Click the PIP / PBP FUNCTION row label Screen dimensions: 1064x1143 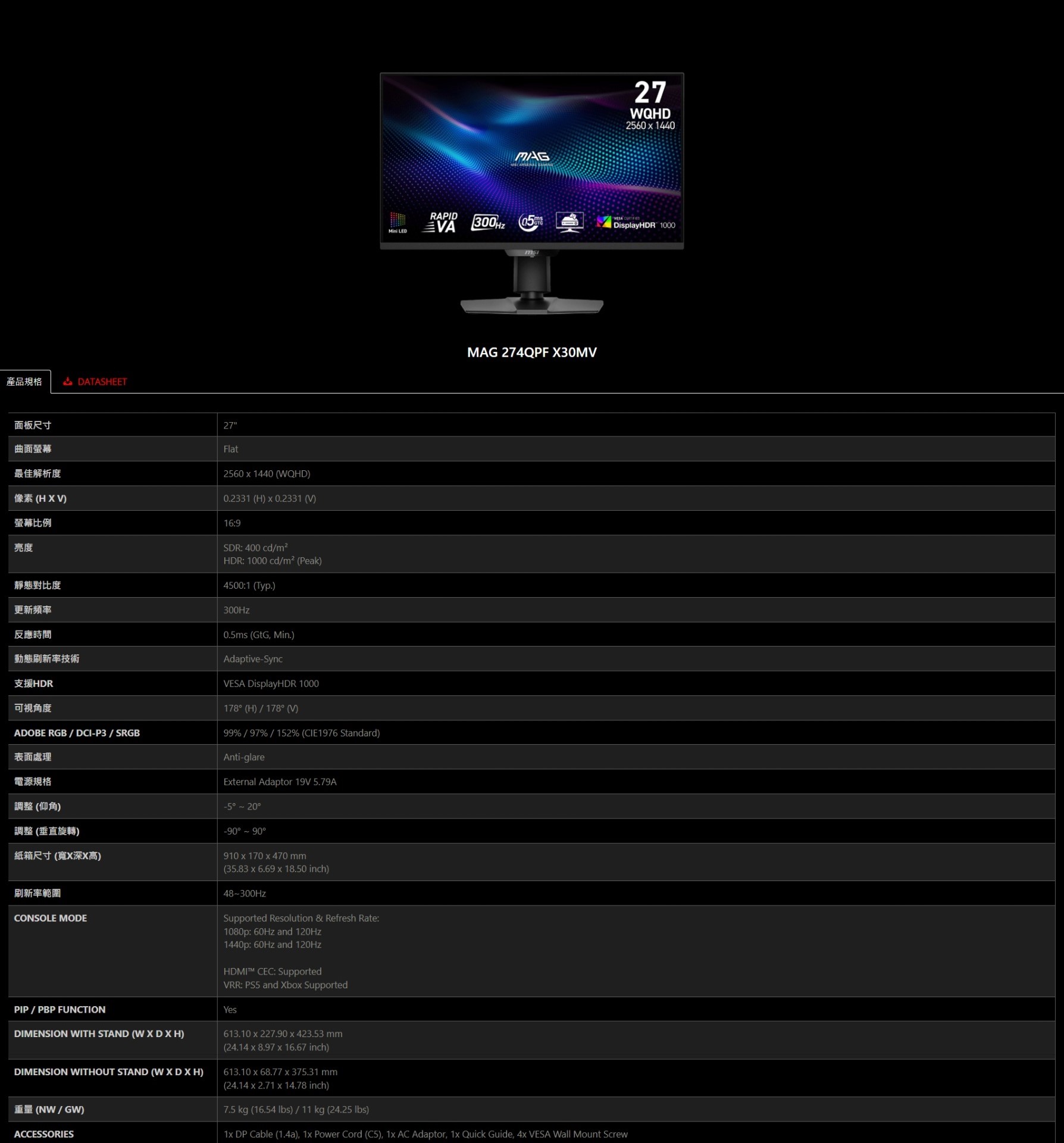point(60,1010)
